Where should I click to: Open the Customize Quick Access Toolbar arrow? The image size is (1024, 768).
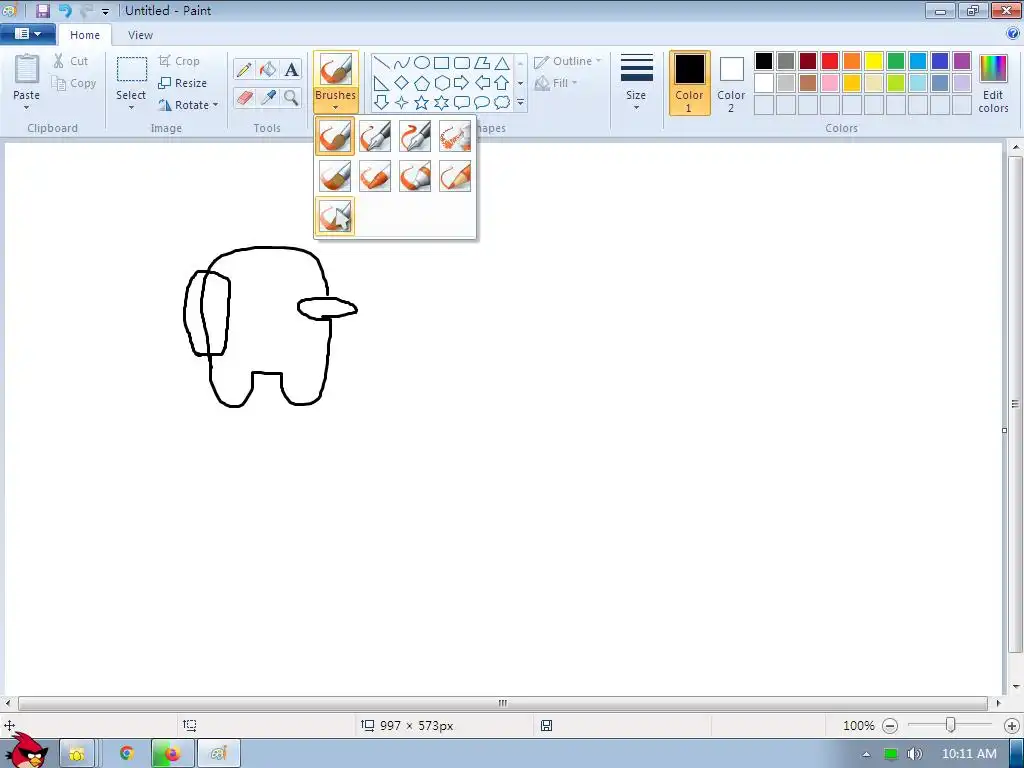click(105, 11)
